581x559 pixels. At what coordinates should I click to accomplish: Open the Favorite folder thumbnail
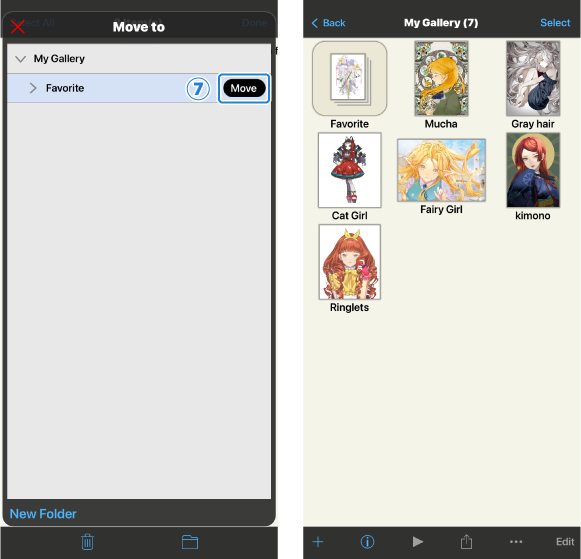349,79
